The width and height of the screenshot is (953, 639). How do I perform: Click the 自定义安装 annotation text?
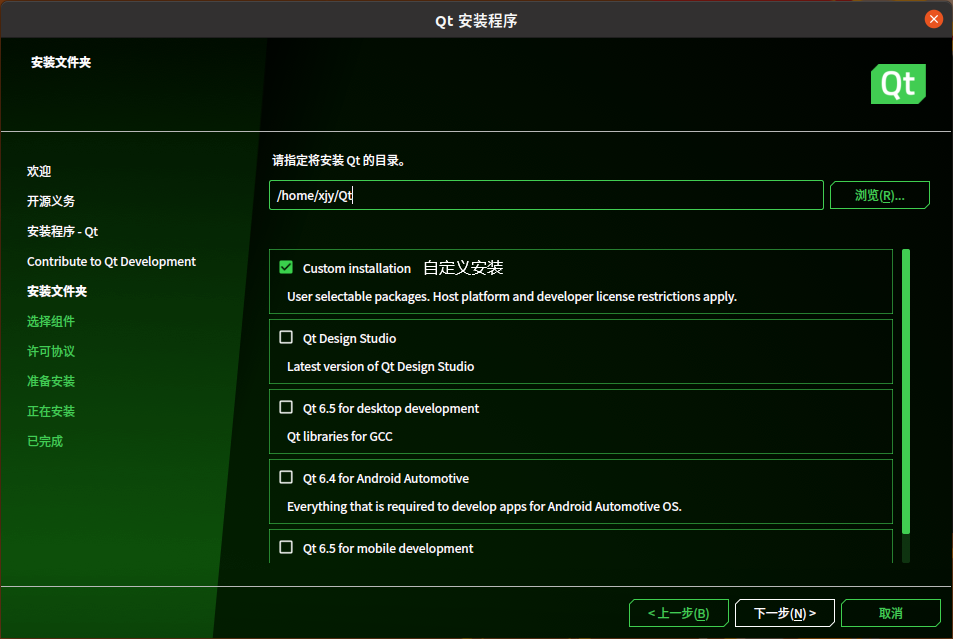click(x=463, y=268)
